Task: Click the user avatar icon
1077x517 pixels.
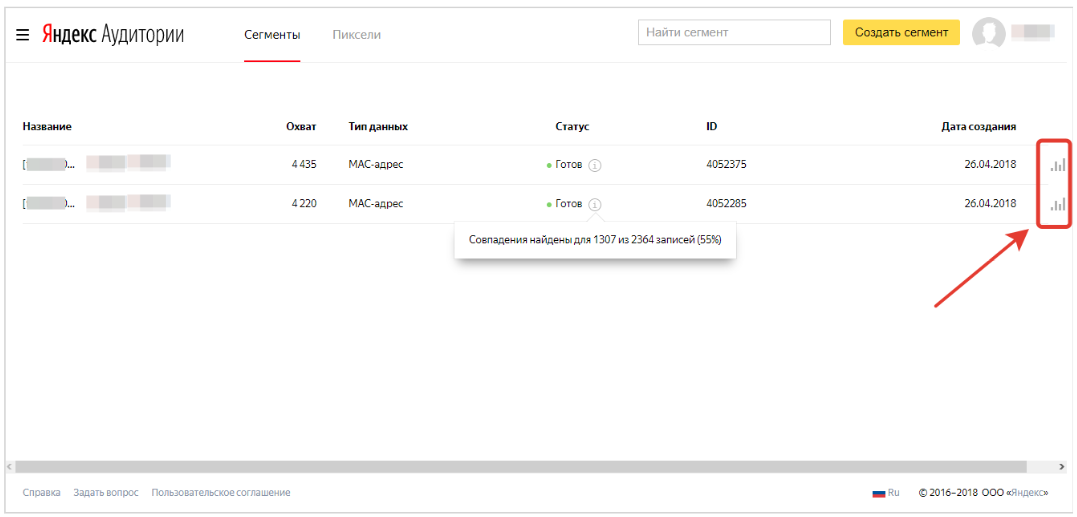Action: point(988,34)
